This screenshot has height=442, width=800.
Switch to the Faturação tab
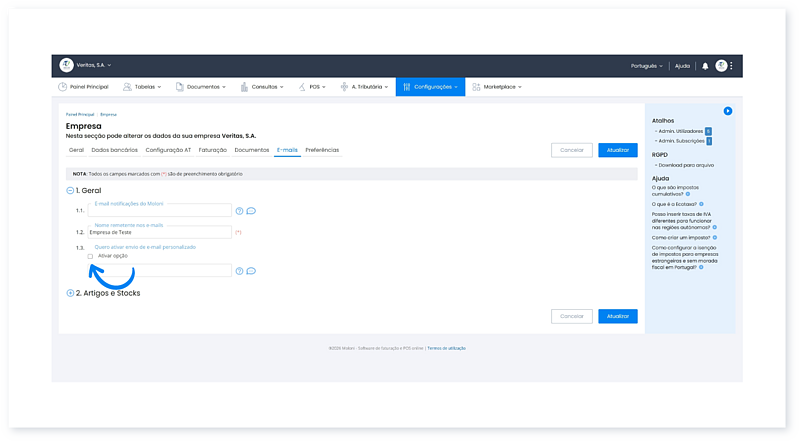213,150
